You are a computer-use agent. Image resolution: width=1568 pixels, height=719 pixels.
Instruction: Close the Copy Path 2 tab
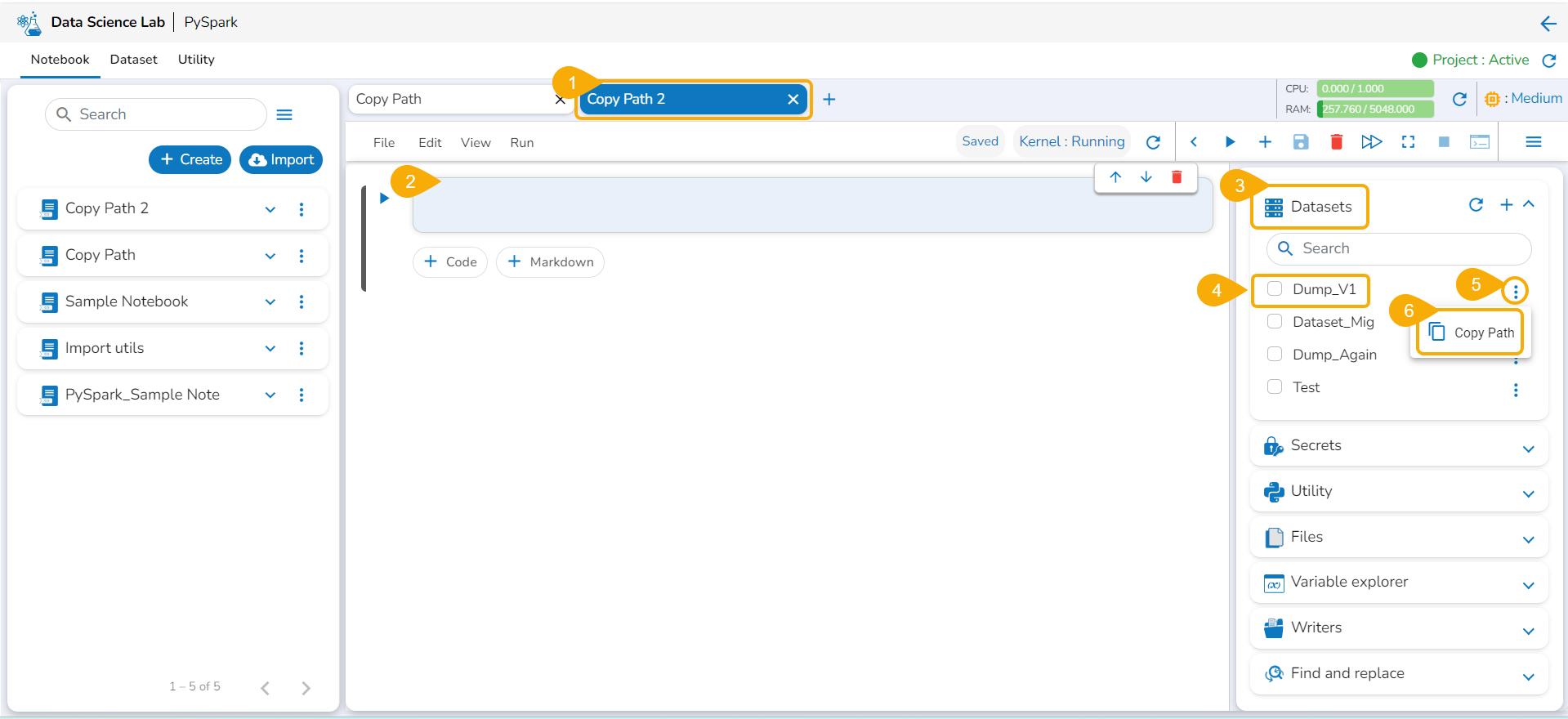point(793,99)
